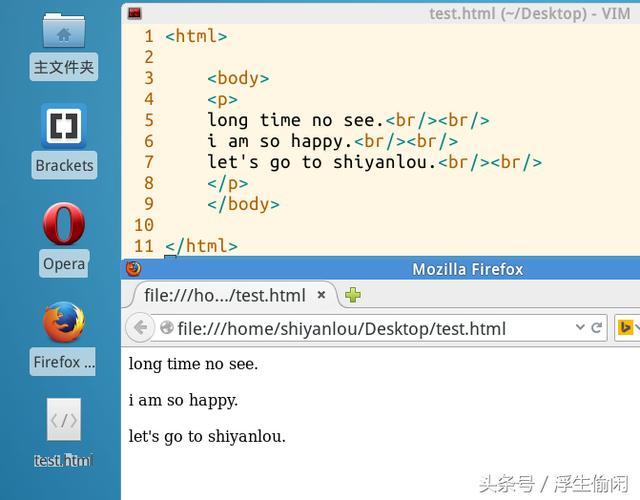The height and width of the screenshot is (500, 640).
Task: Close the test.html browser tab
Action: (x=321, y=295)
